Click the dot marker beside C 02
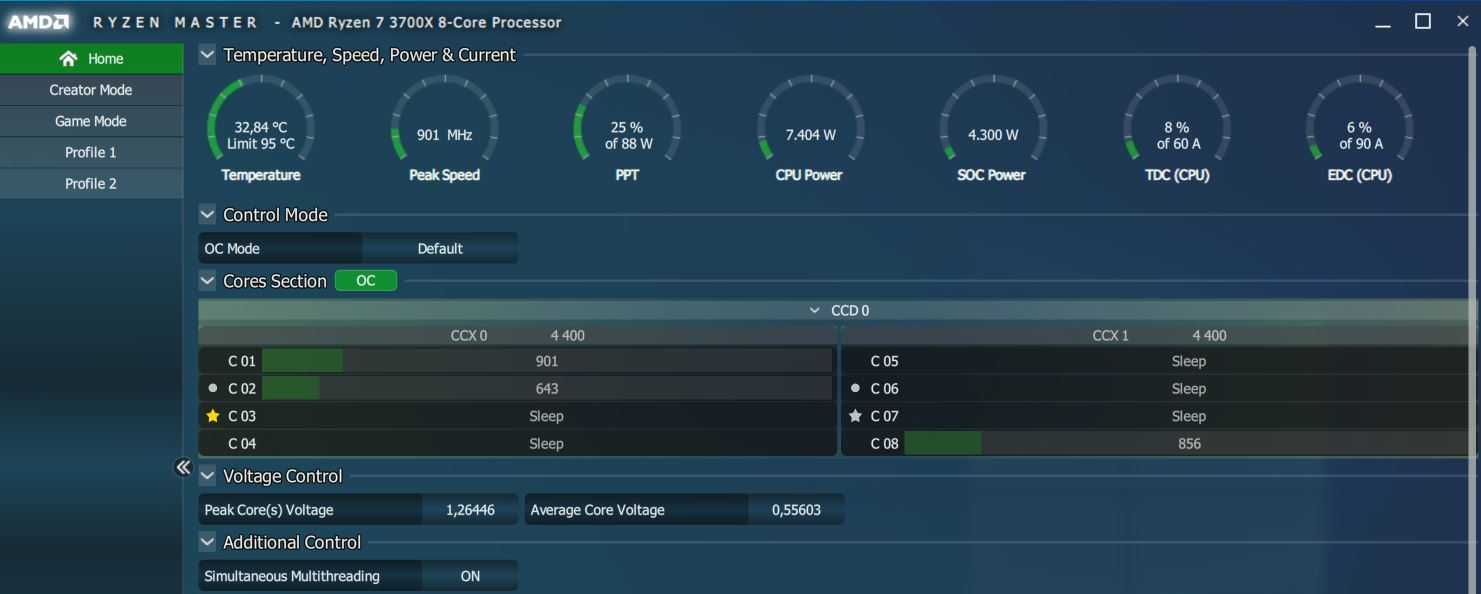Screen dimensions: 1481x594 click(212, 388)
